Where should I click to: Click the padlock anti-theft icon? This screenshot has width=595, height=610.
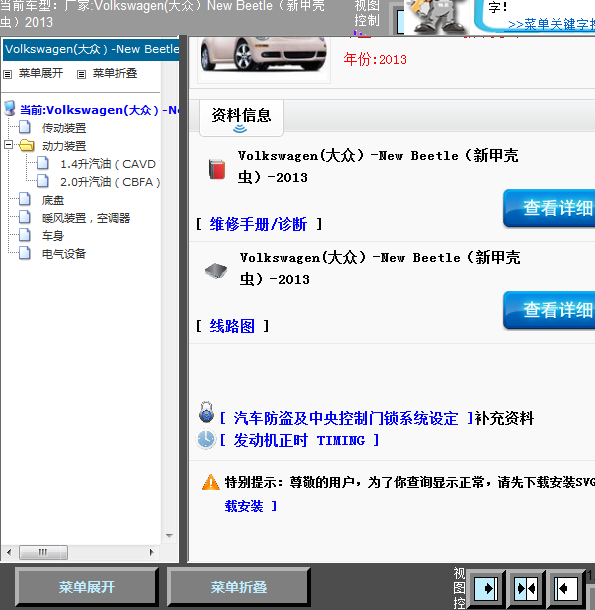[x=206, y=412]
